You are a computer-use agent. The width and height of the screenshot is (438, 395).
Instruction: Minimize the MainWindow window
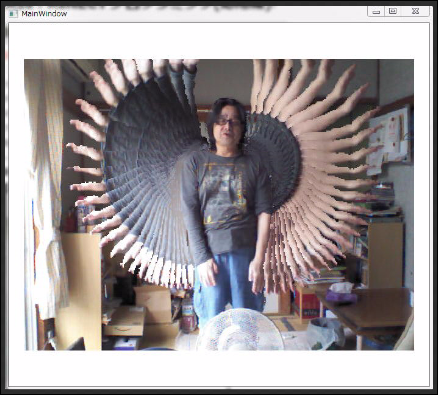tap(376, 12)
